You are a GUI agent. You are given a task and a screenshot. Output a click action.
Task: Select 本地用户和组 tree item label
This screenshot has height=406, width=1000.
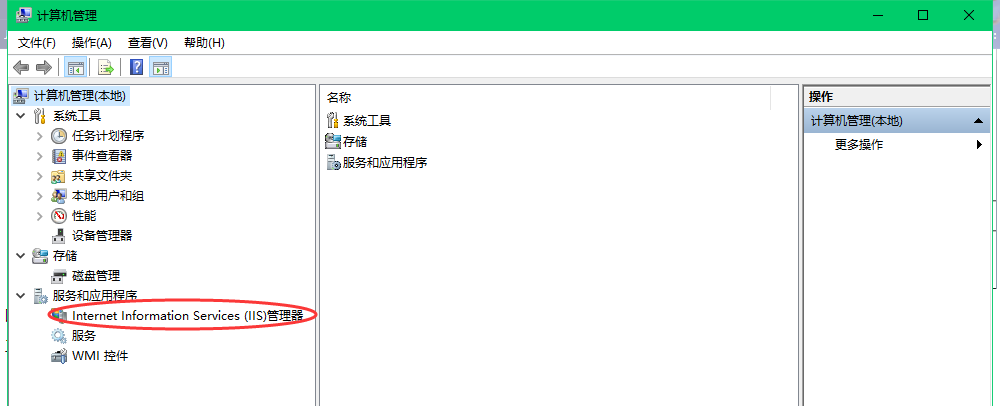pyautogui.click(x=108, y=196)
